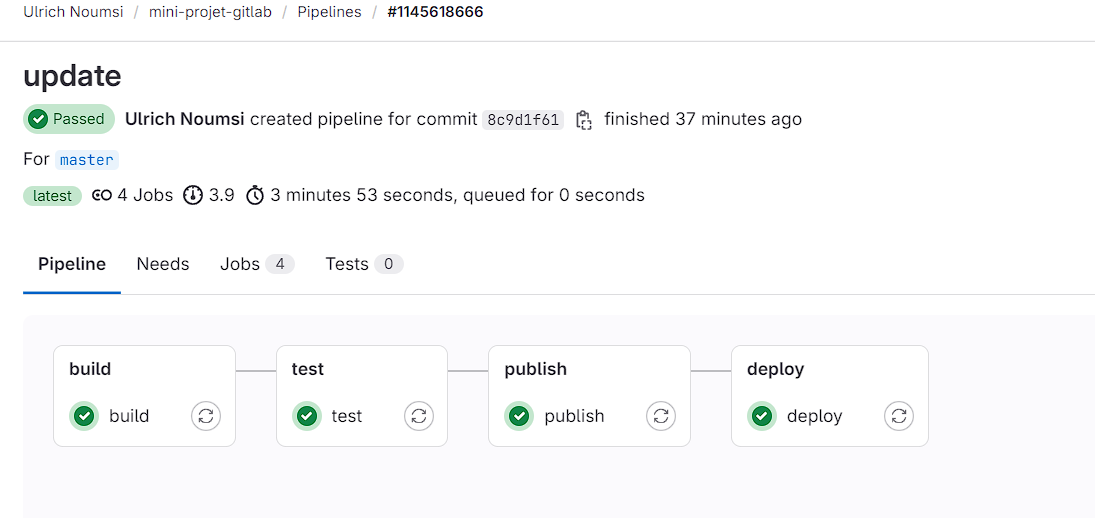Click the deploy job passed status icon
Viewport: 1095px width, 518px height.
point(762,416)
